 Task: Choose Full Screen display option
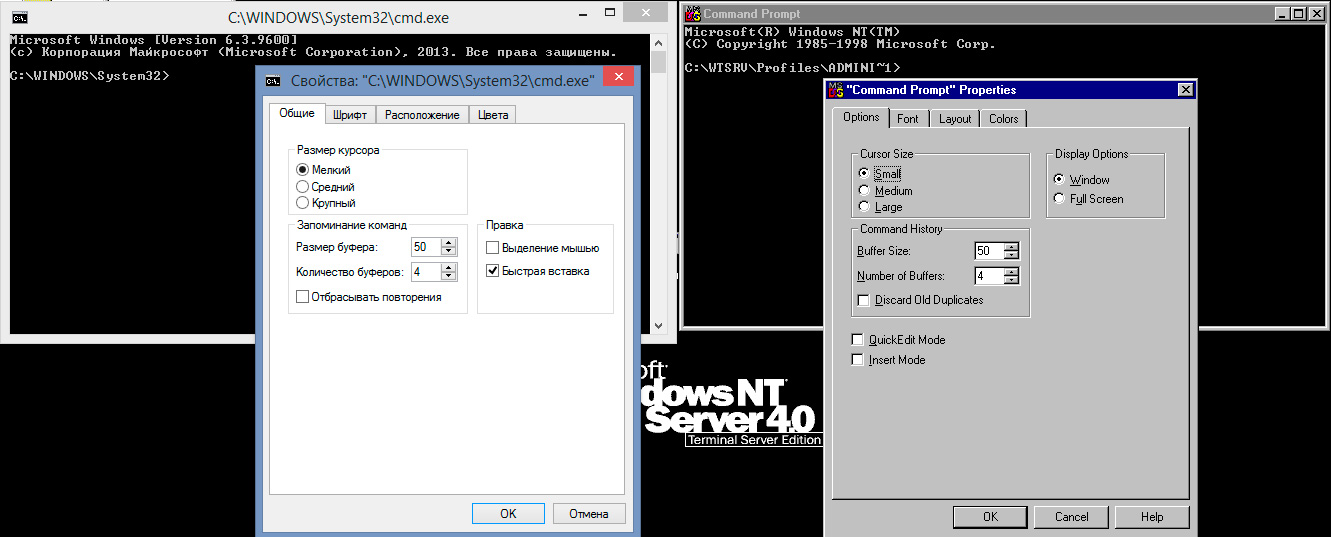point(1059,198)
